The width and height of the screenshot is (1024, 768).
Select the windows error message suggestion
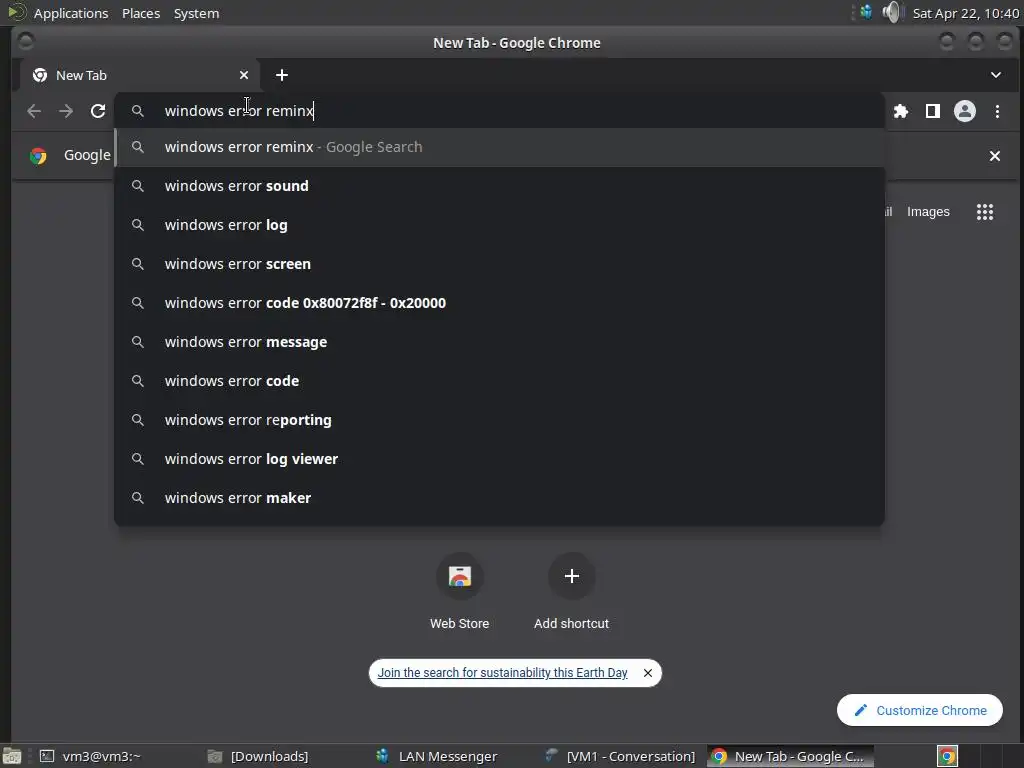(500, 342)
